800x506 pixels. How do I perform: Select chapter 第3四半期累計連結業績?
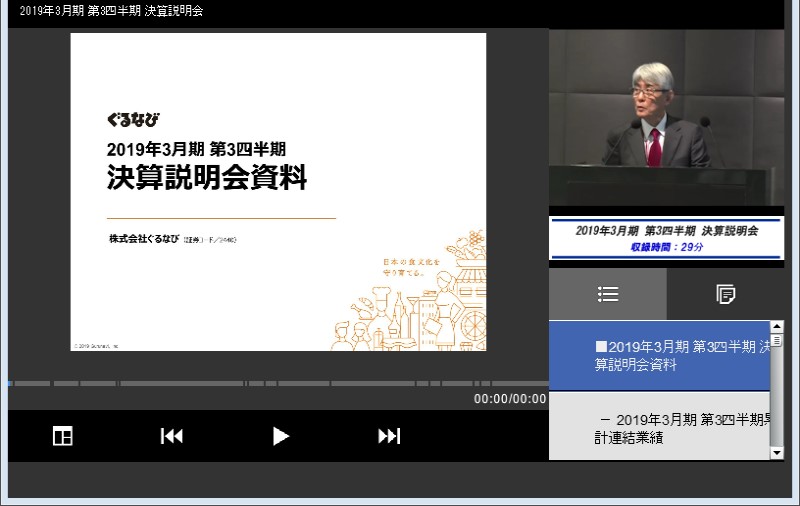click(x=659, y=426)
